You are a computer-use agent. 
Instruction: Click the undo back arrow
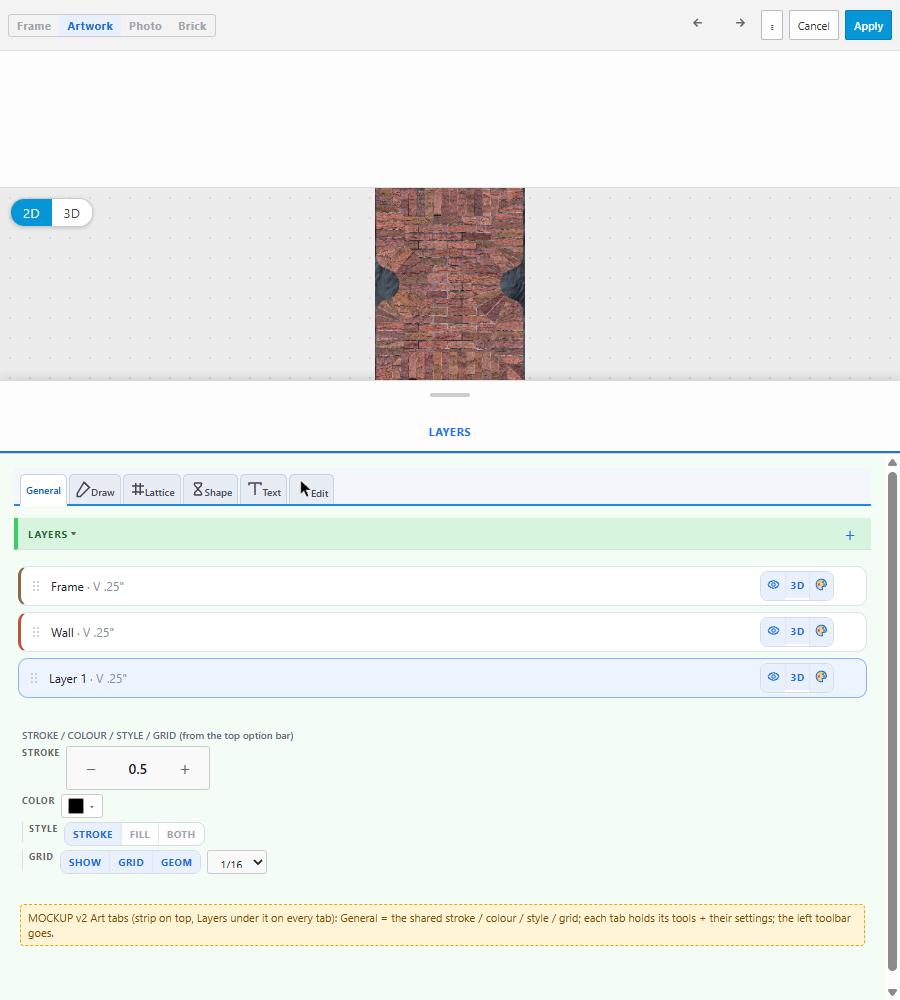pyautogui.click(x=698, y=23)
